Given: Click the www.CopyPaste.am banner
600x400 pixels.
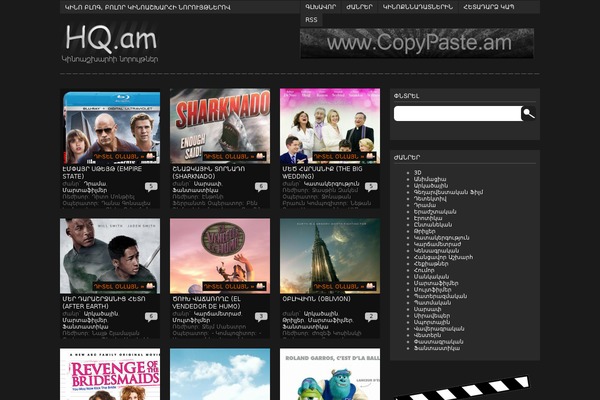Looking at the screenshot, I should pos(417,43).
